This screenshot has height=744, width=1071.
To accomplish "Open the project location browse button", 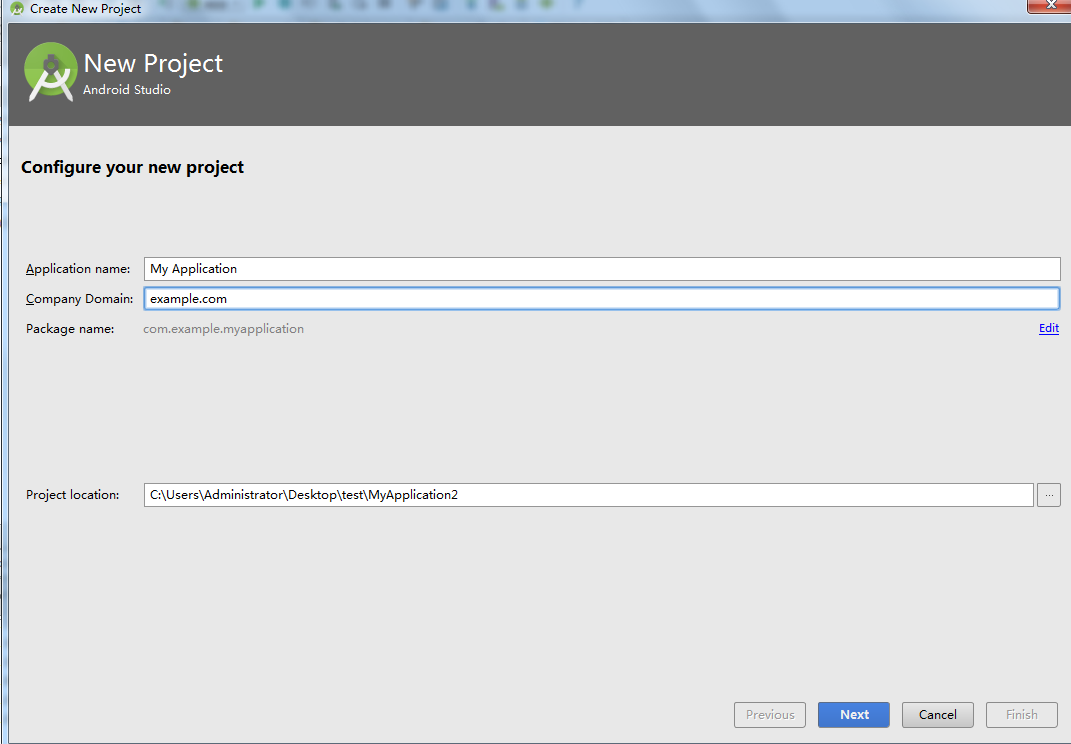I will [x=1048, y=495].
